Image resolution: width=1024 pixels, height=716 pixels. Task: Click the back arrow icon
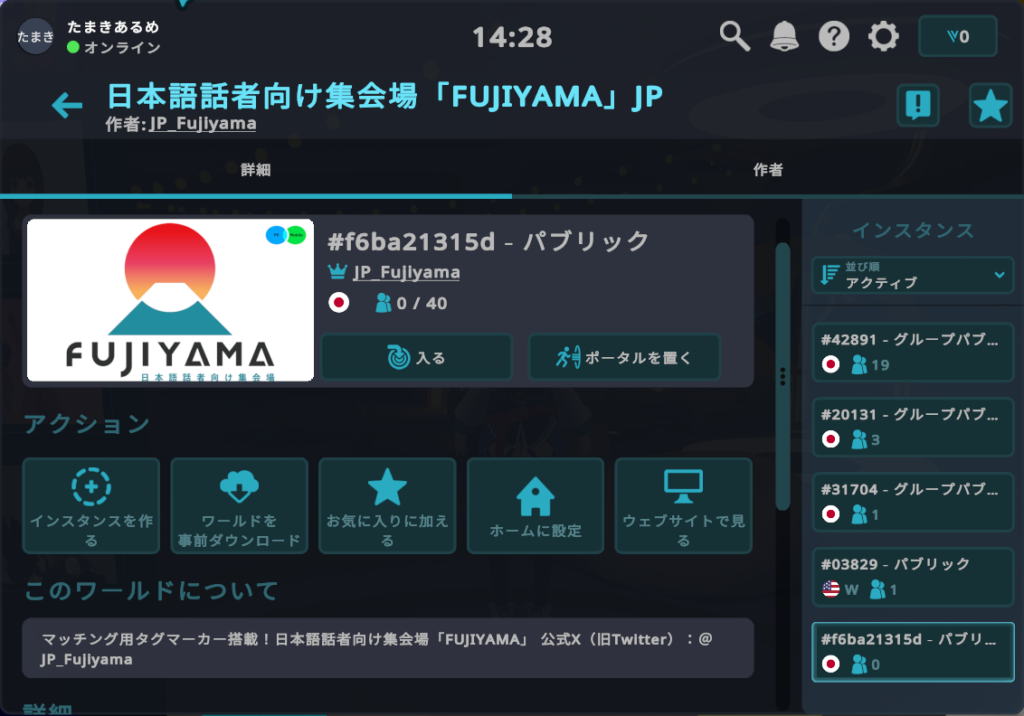pyautogui.click(x=67, y=105)
